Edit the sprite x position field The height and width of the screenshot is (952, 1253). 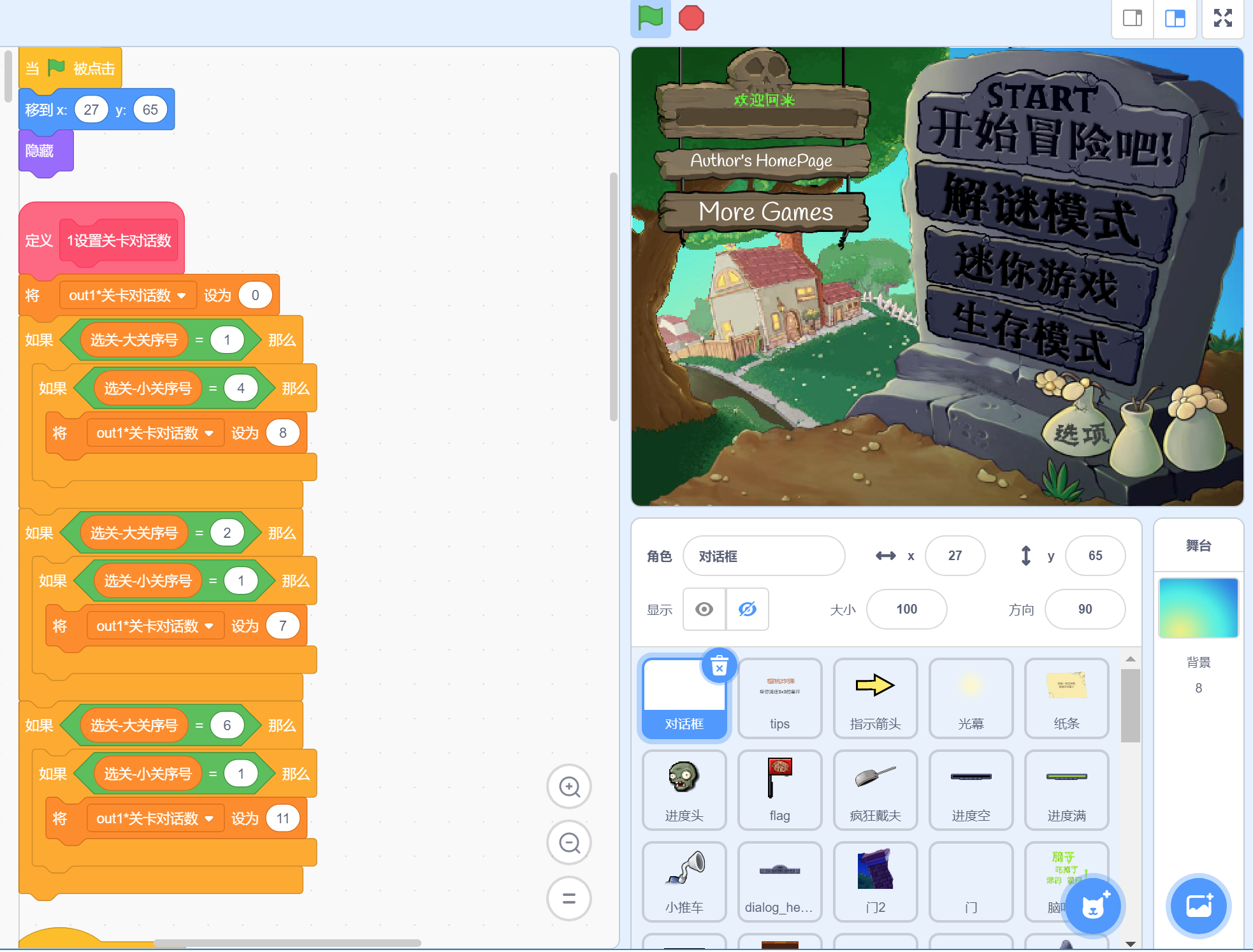point(955,556)
